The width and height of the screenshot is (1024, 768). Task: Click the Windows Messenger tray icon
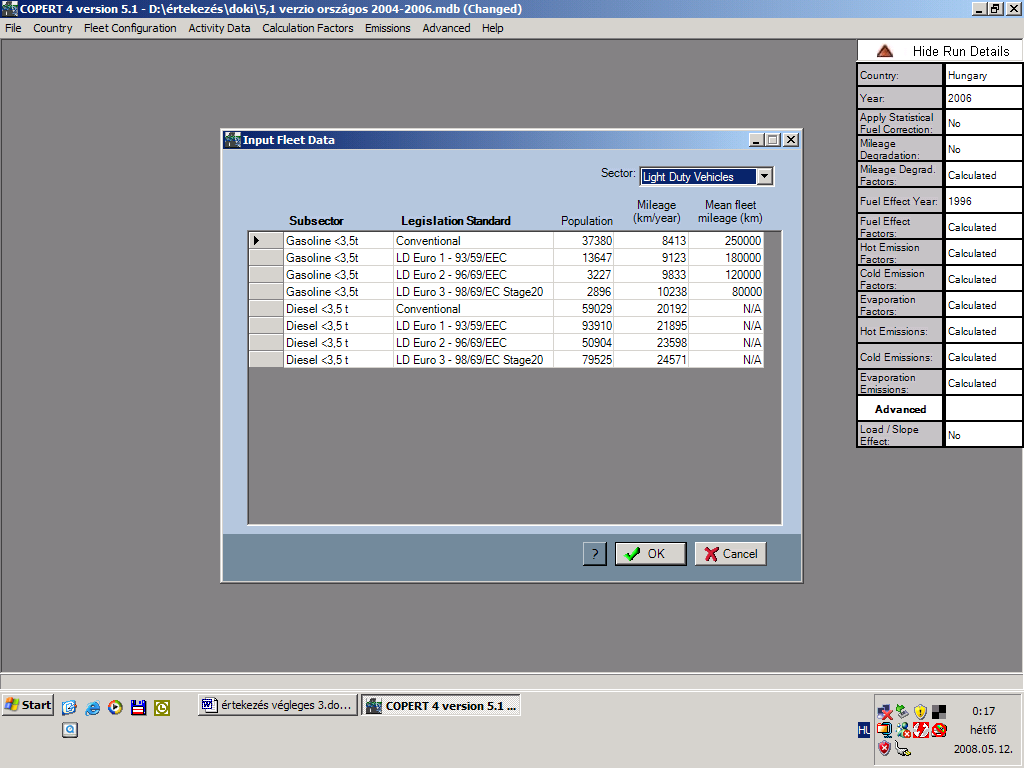coord(903,730)
